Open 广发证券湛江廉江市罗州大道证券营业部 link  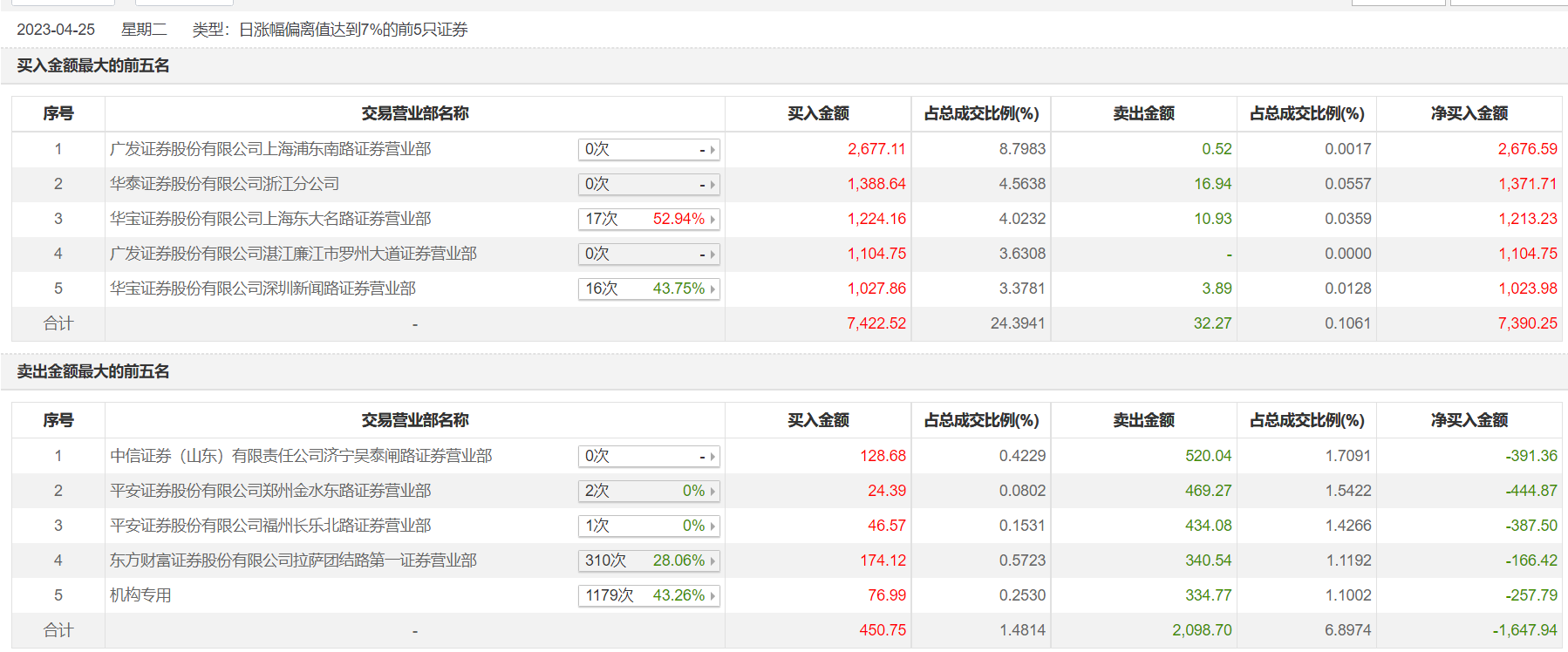(x=293, y=254)
